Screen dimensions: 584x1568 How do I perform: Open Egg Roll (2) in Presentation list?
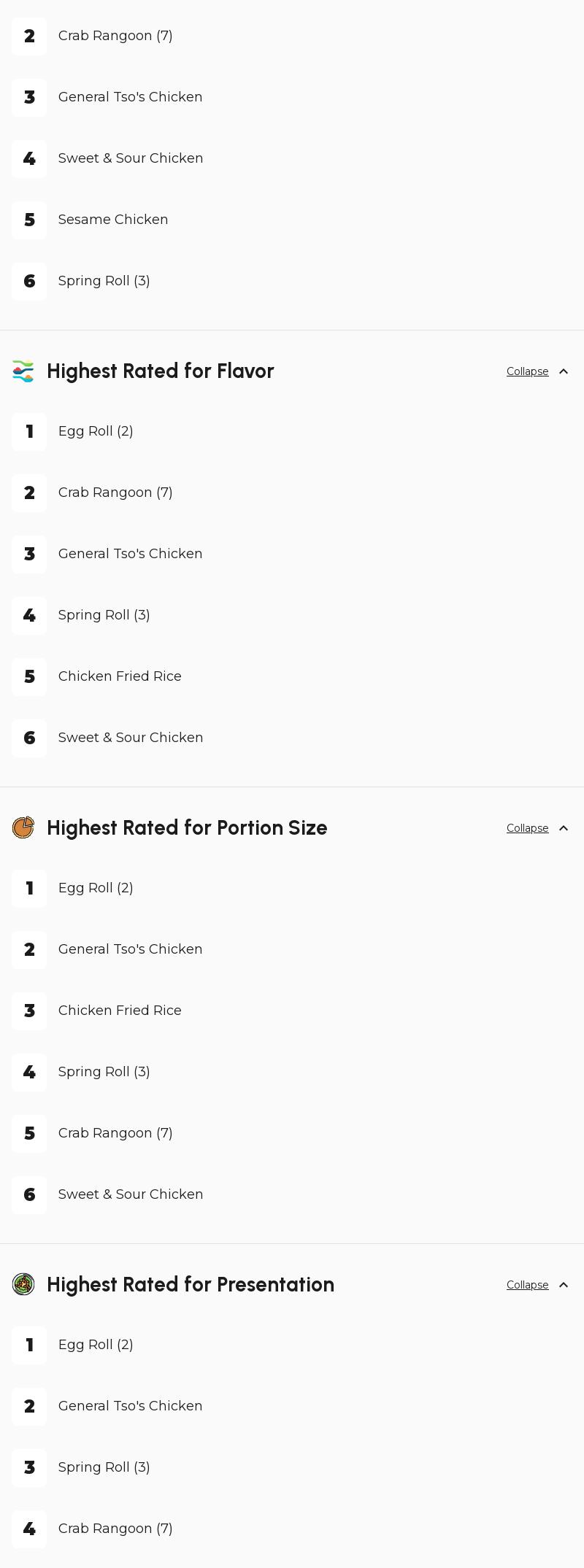(x=96, y=1345)
